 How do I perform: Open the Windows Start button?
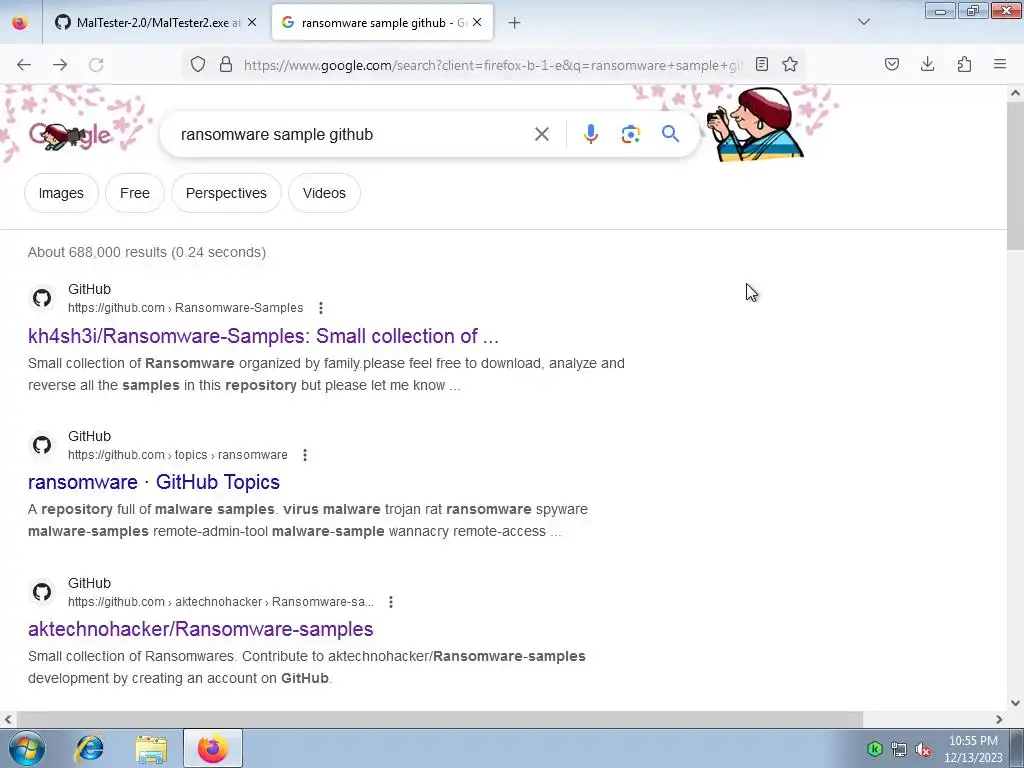(x=27, y=748)
